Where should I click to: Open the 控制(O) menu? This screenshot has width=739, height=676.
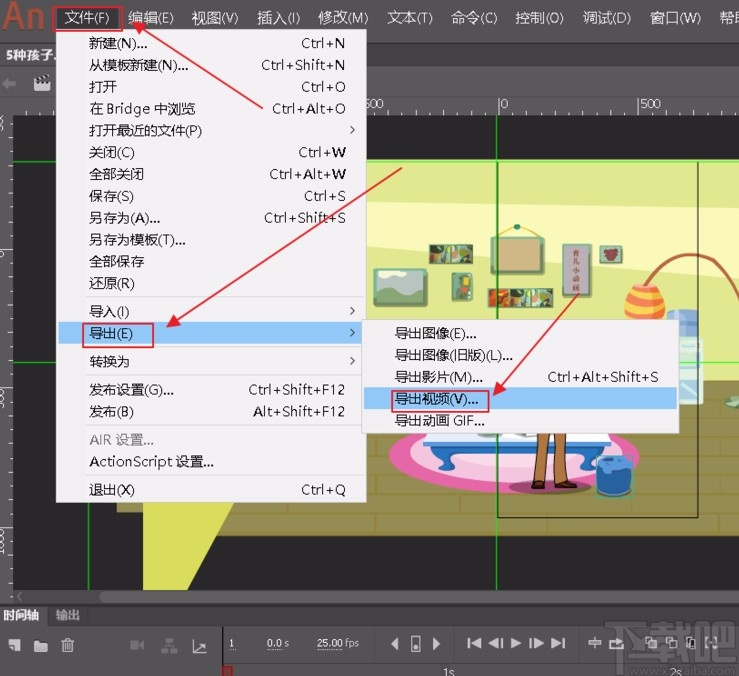539,18
